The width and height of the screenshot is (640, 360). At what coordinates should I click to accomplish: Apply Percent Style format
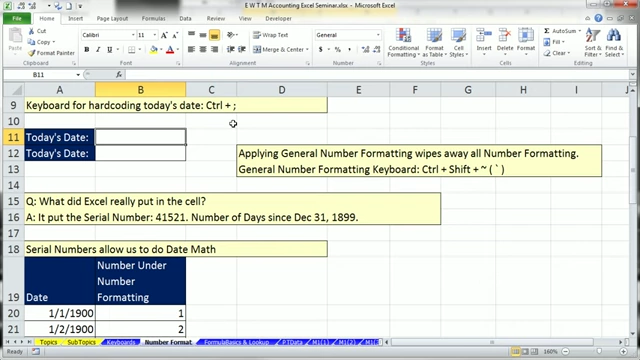(x=338, y=49)
